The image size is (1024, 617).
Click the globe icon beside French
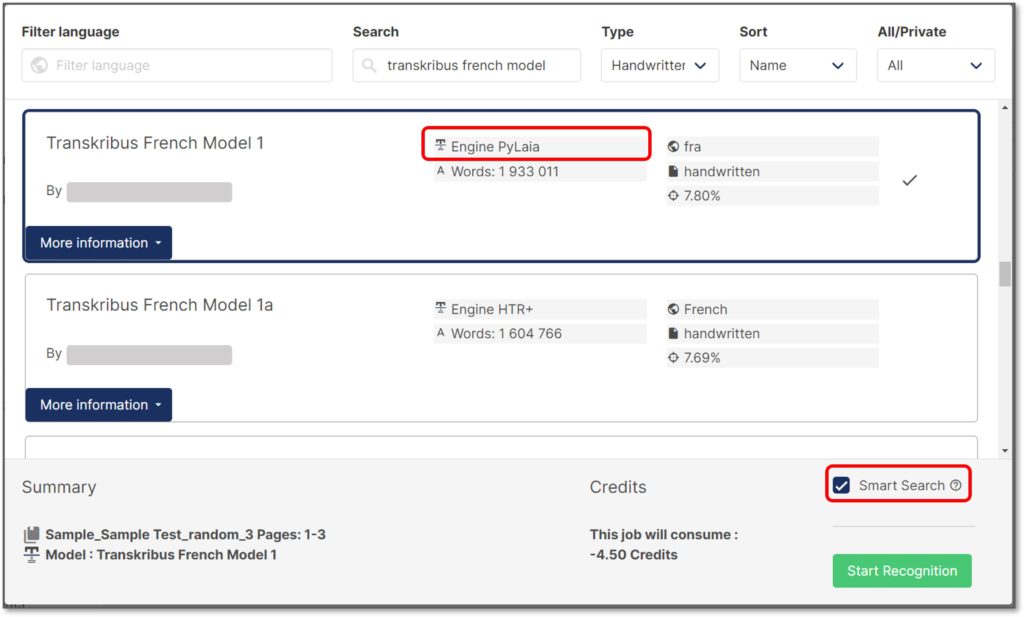(673, 309)
